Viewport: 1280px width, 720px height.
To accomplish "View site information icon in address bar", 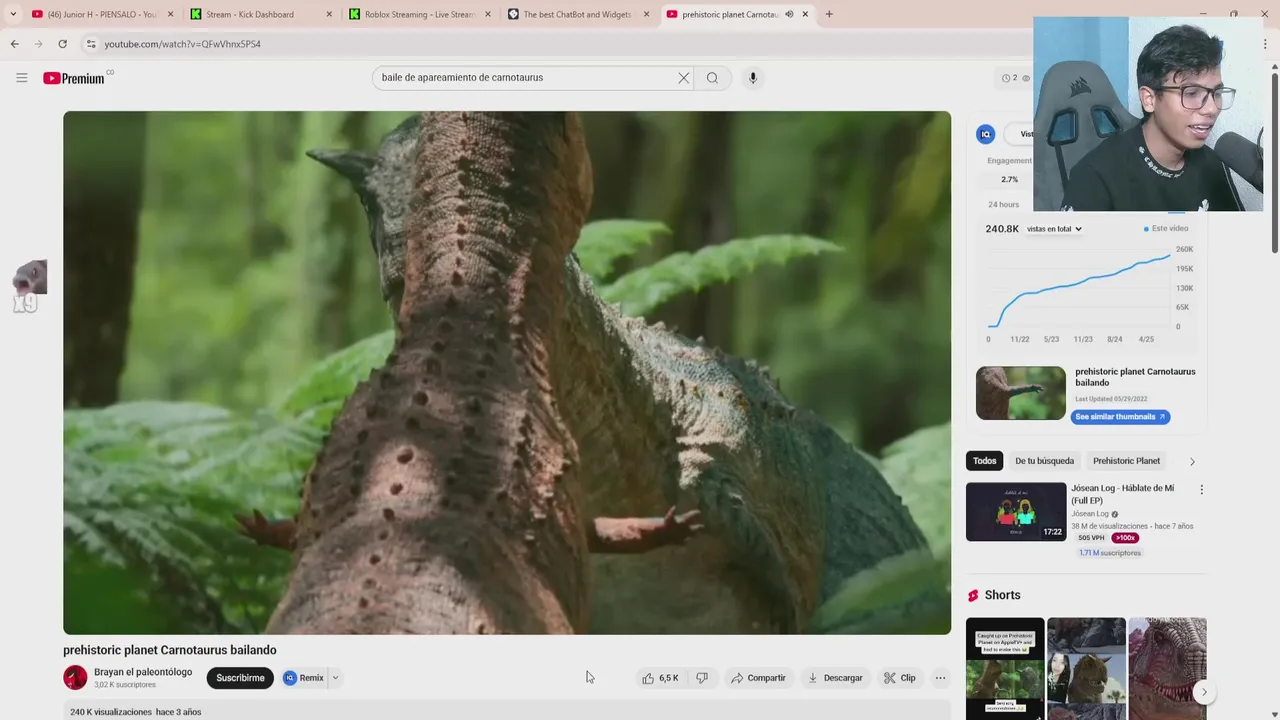I will [90, 44].
